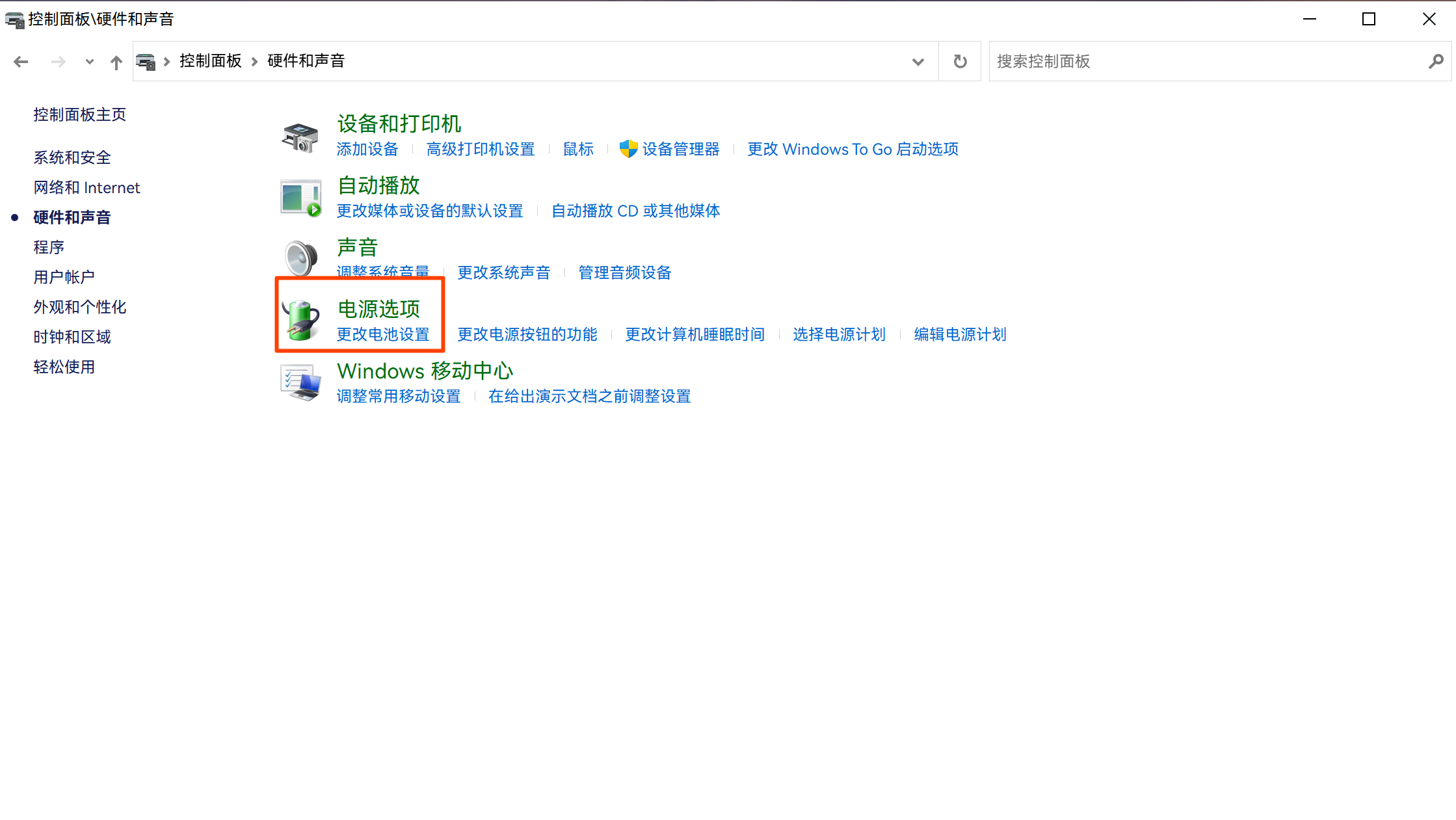Screen dimensions: 1456x820
Task: Select 系统和安全 in the sidebar
Action: (x=72, y=157)
